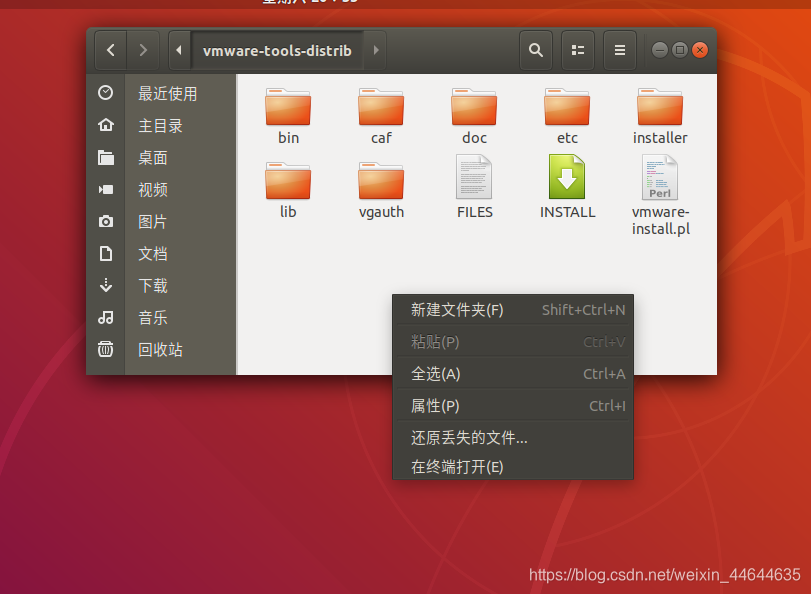Choose 全选(A) from context menu
The image size is (811, 594).
pos(513,374)
